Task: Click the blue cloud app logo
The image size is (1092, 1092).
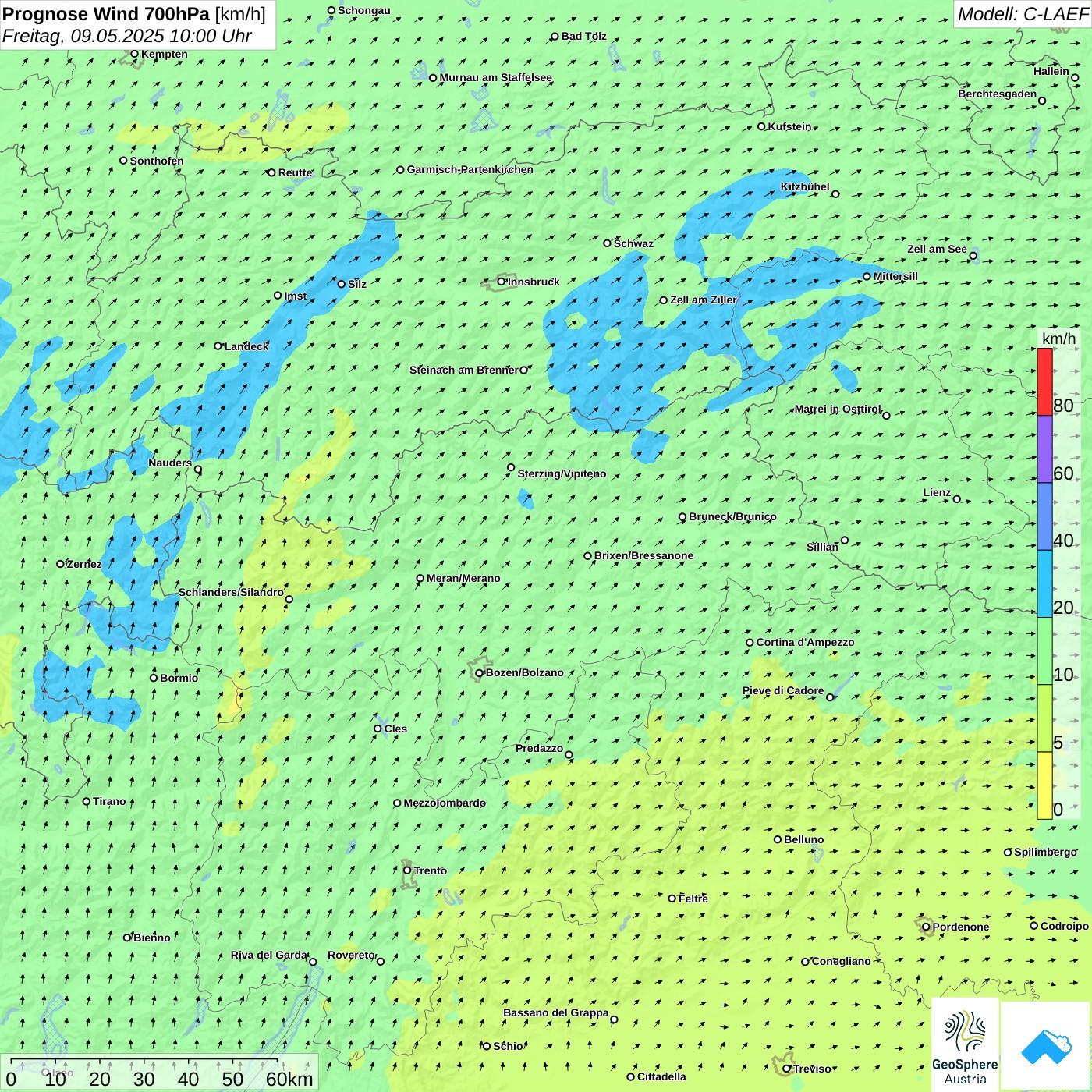Action: coord(1046,1046)
